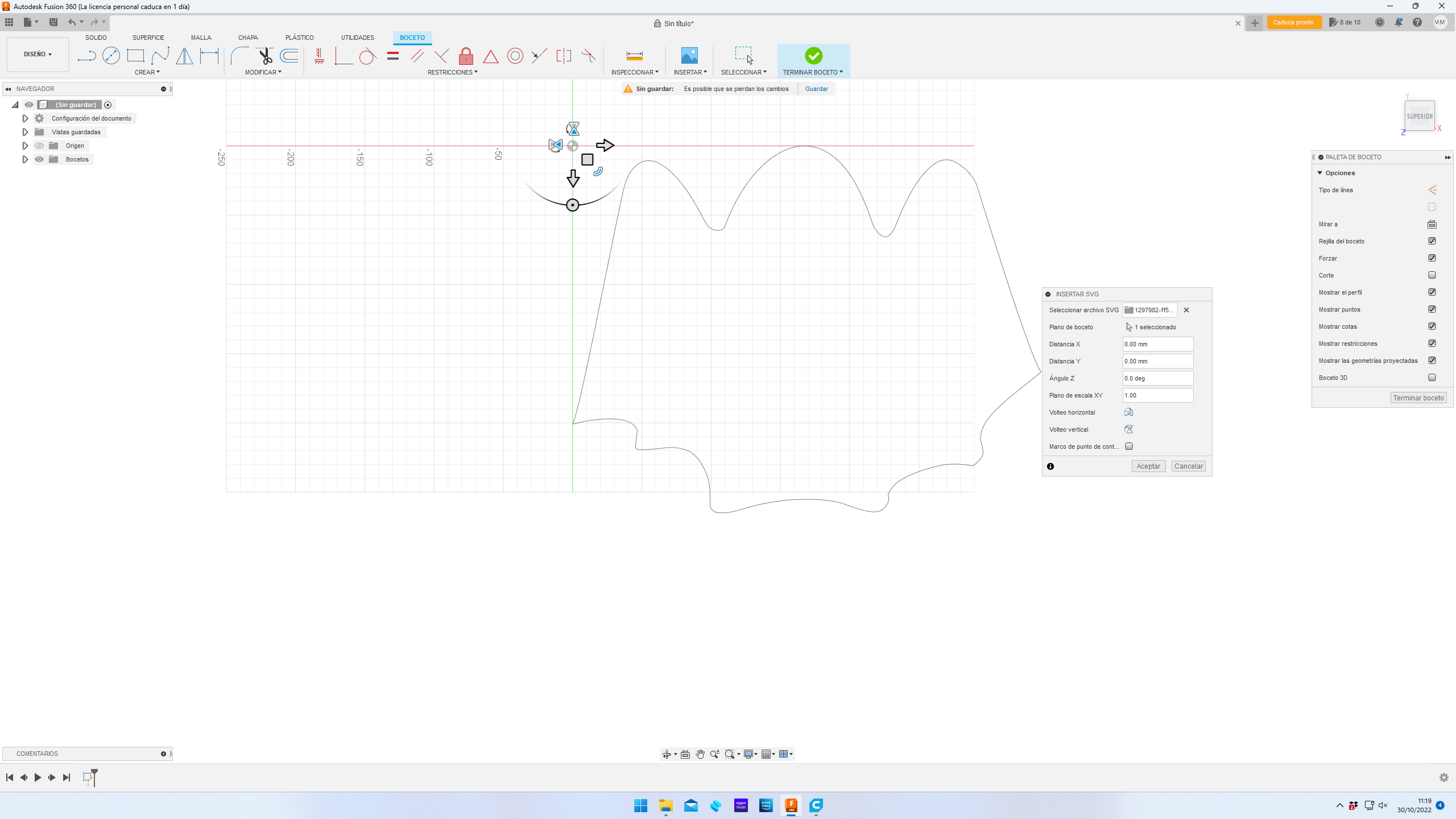1456x819 pixels.
Task: Open the CREAR dropdown menu
Action: coord(147,72)
